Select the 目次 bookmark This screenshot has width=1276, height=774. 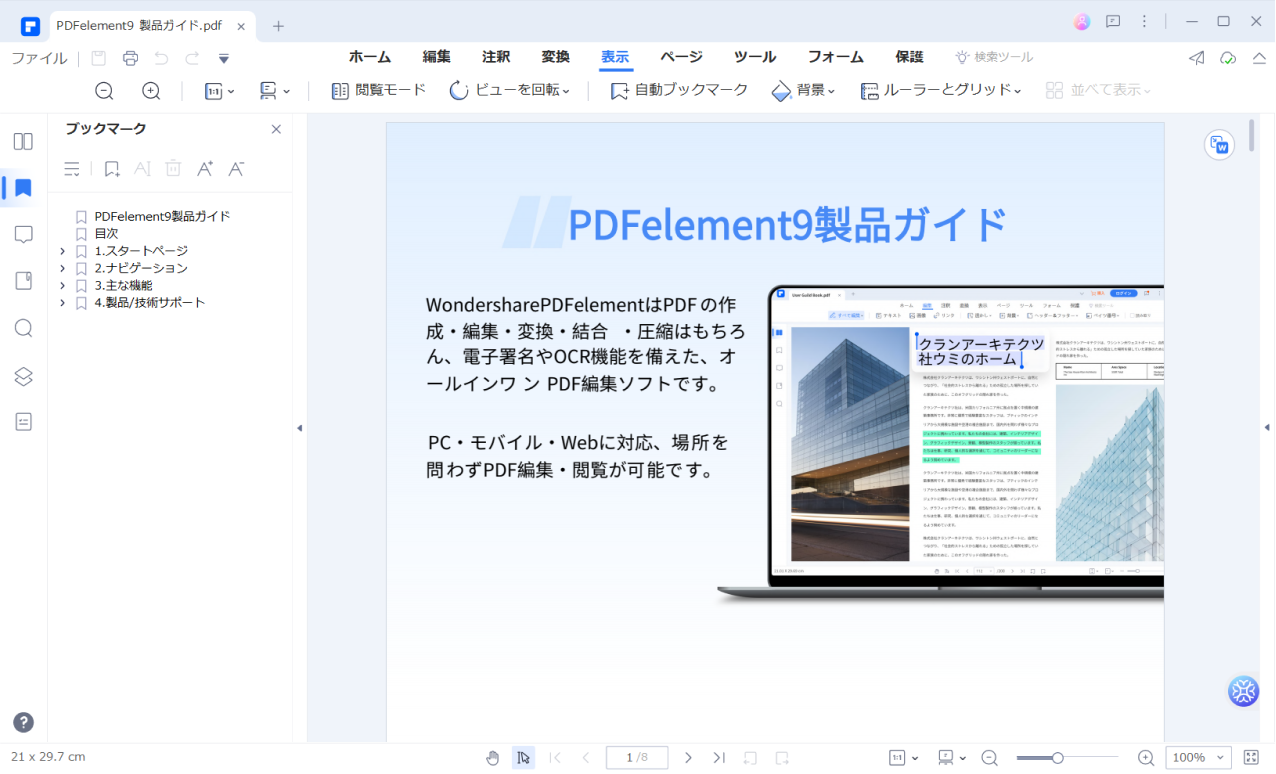click(106, 233)
